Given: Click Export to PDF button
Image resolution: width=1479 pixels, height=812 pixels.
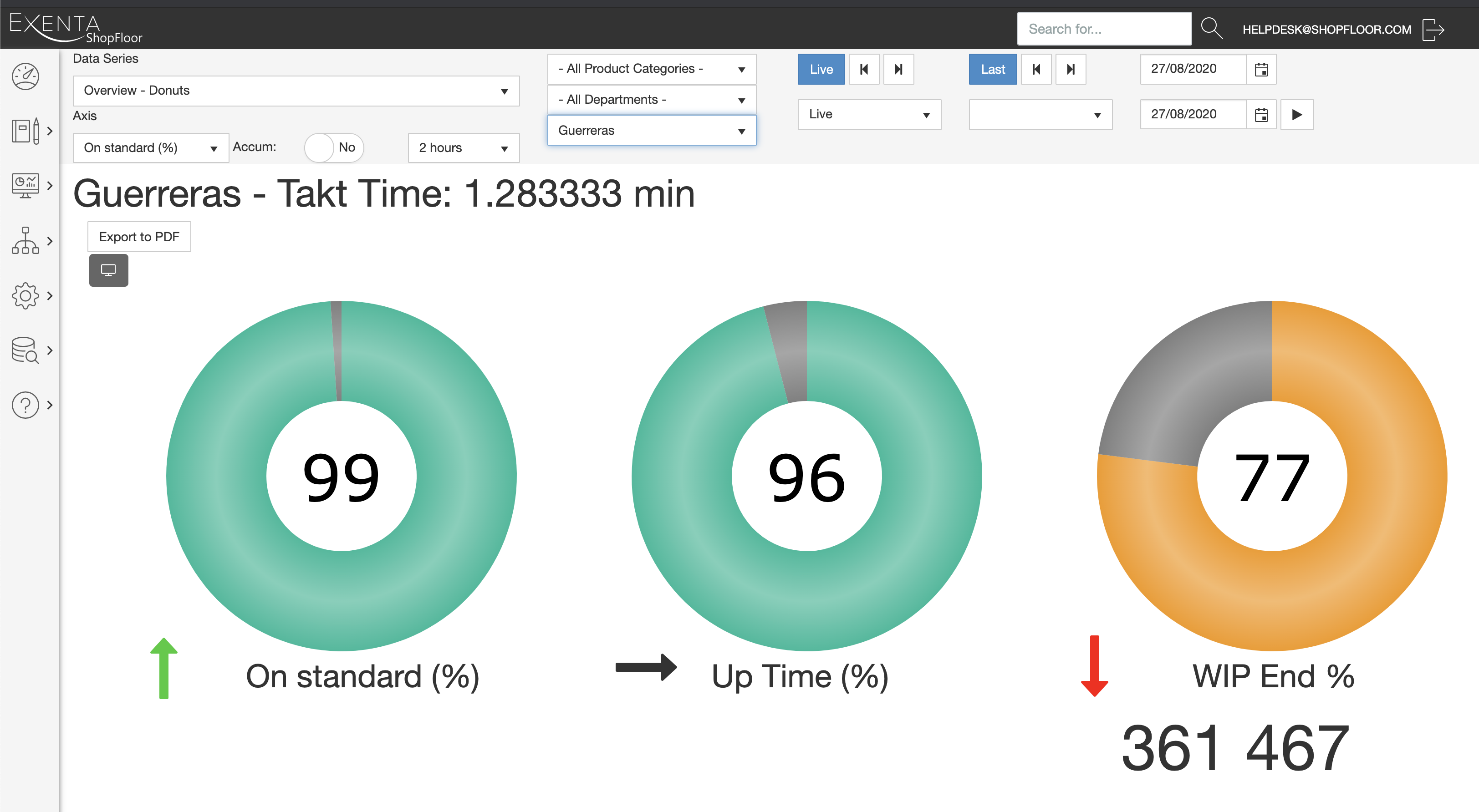Looking at the screenshot, I should pyautogui.click(x=139, y=237).
